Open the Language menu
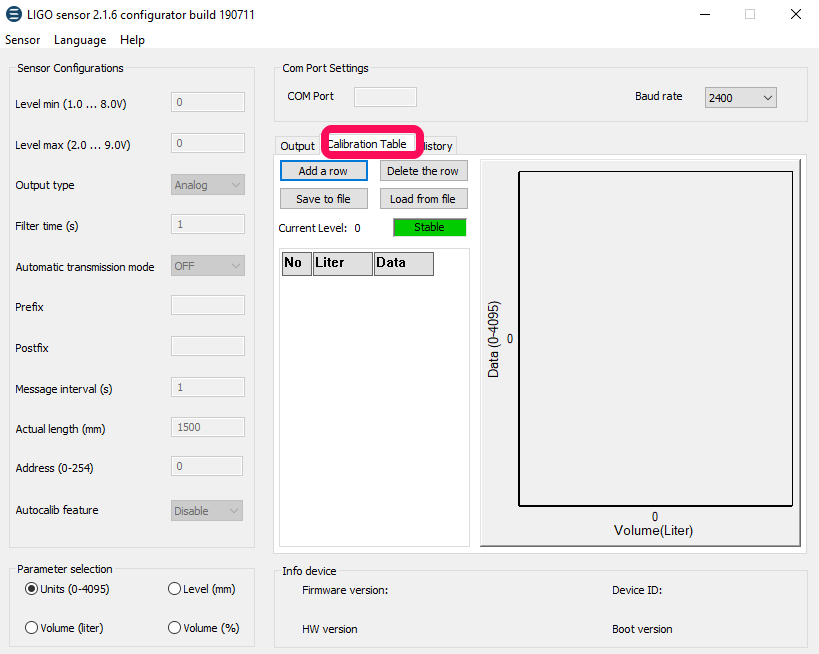This screenshot has width=819, height=654. (x=80, y=40)
